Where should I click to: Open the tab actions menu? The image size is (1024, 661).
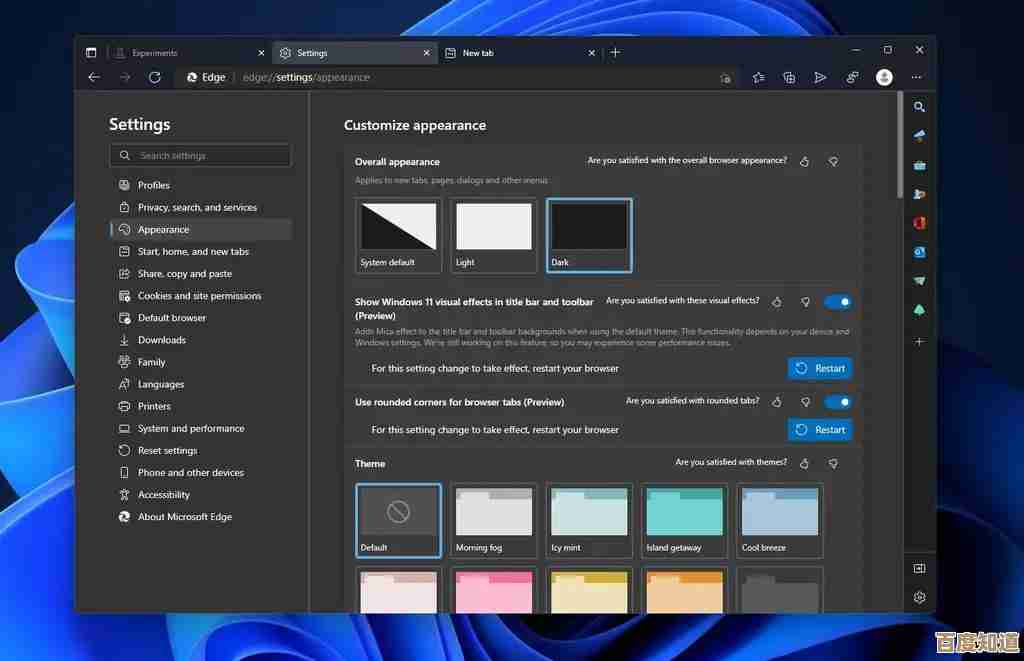[90, 52]
